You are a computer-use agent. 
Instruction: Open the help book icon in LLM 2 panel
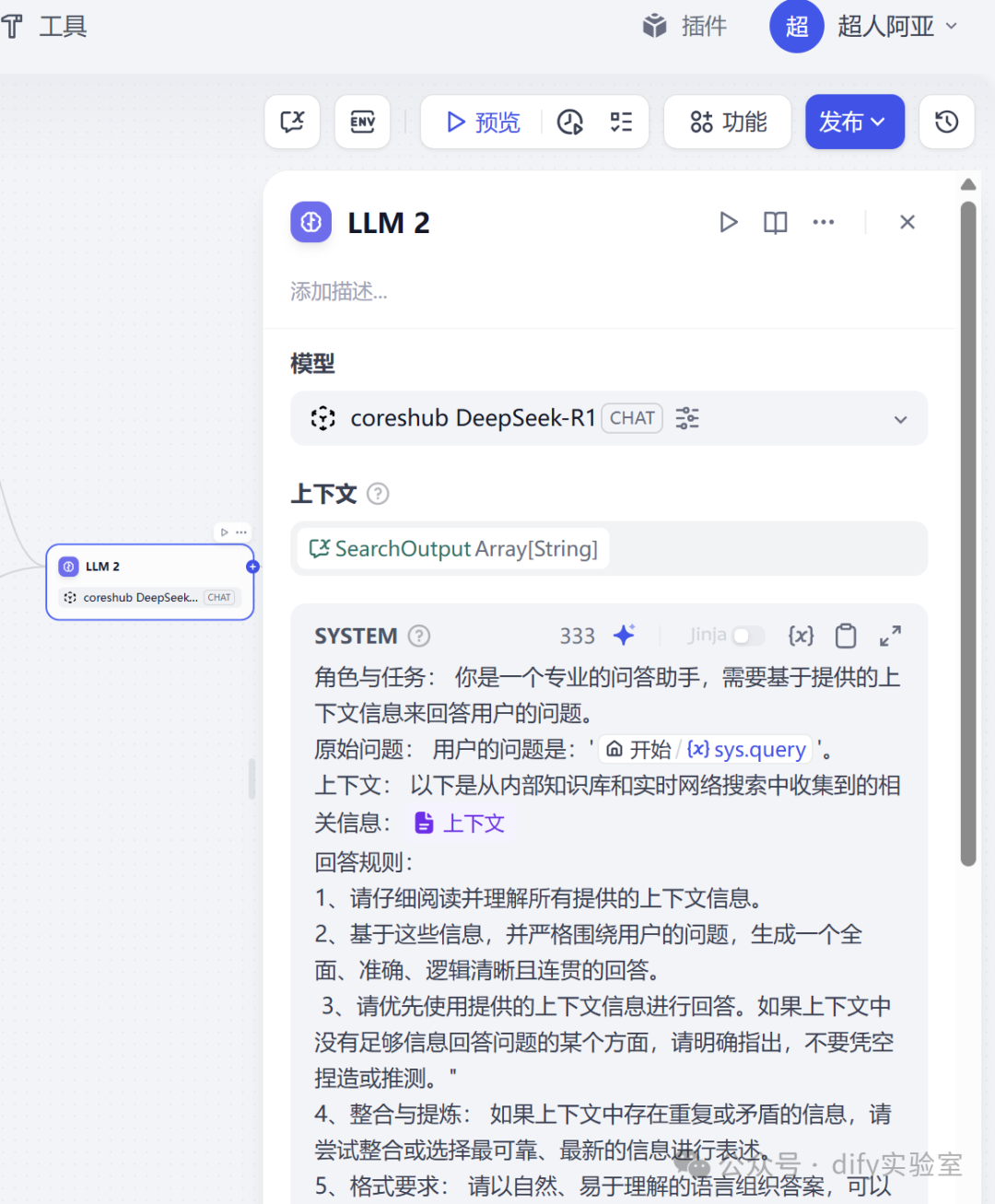point(776,222)
